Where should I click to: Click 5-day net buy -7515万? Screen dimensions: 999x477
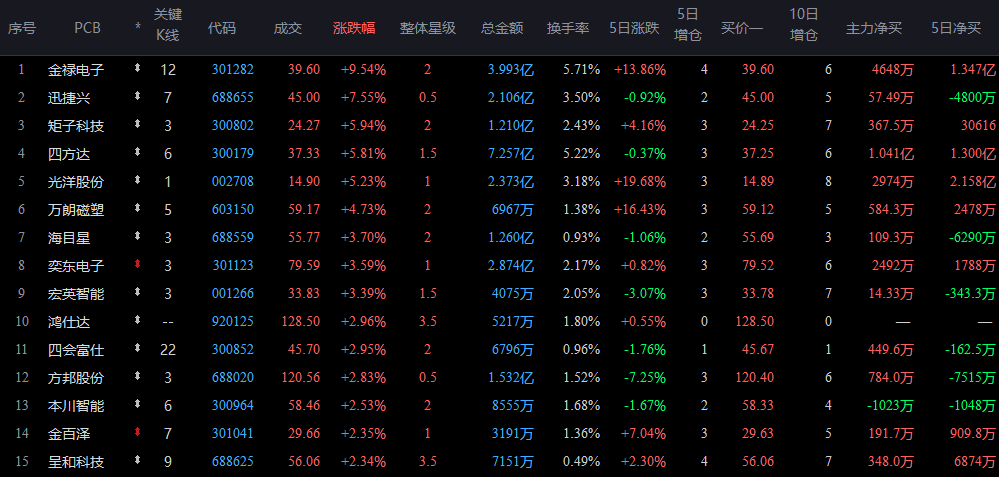tap(972, 378)
